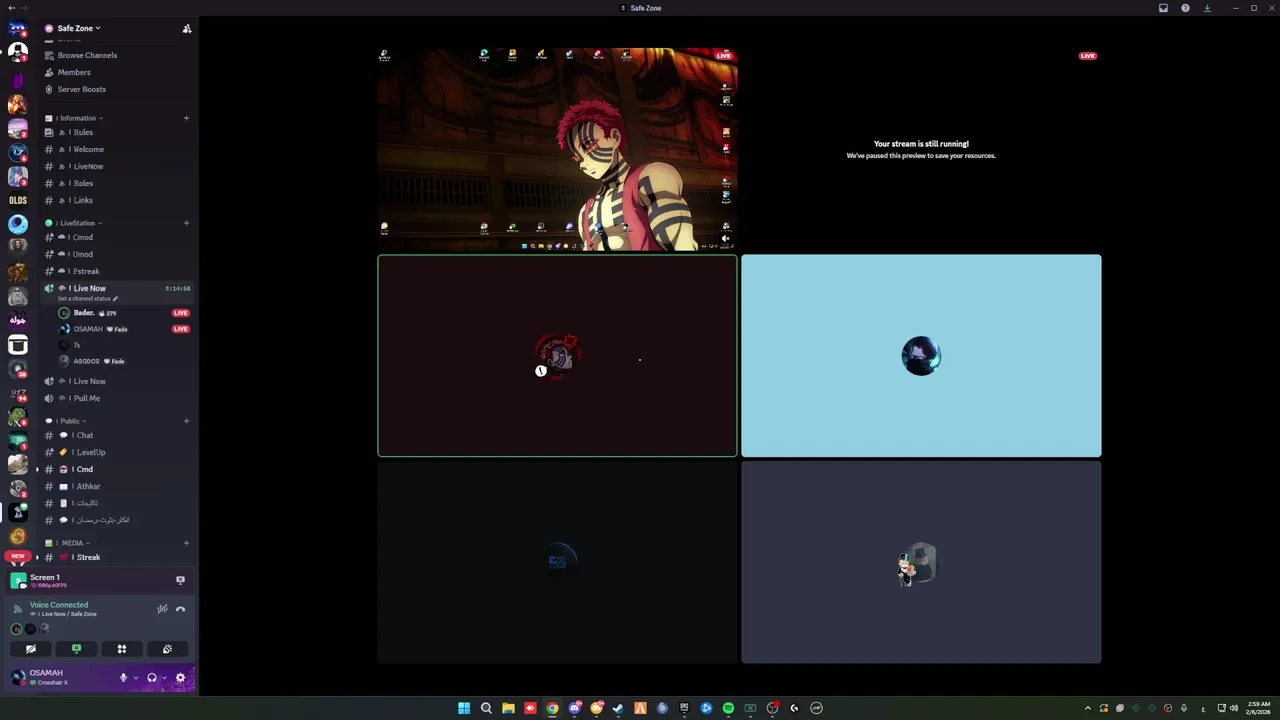Click Set a channel status

tap(88, 299)
